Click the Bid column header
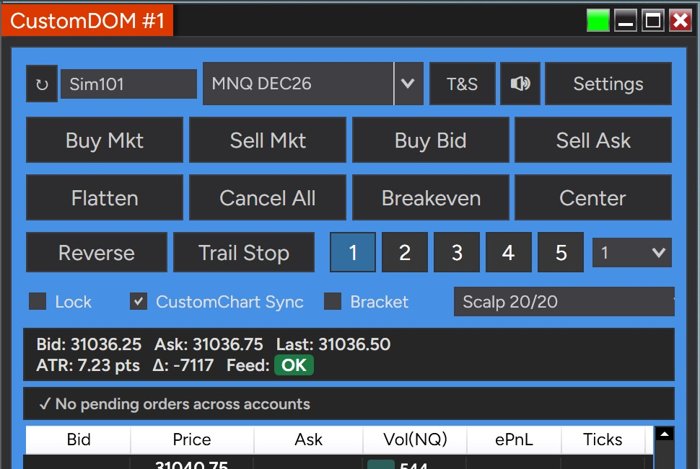The width and height of the screenshot is (700, 469). [78, 440]
